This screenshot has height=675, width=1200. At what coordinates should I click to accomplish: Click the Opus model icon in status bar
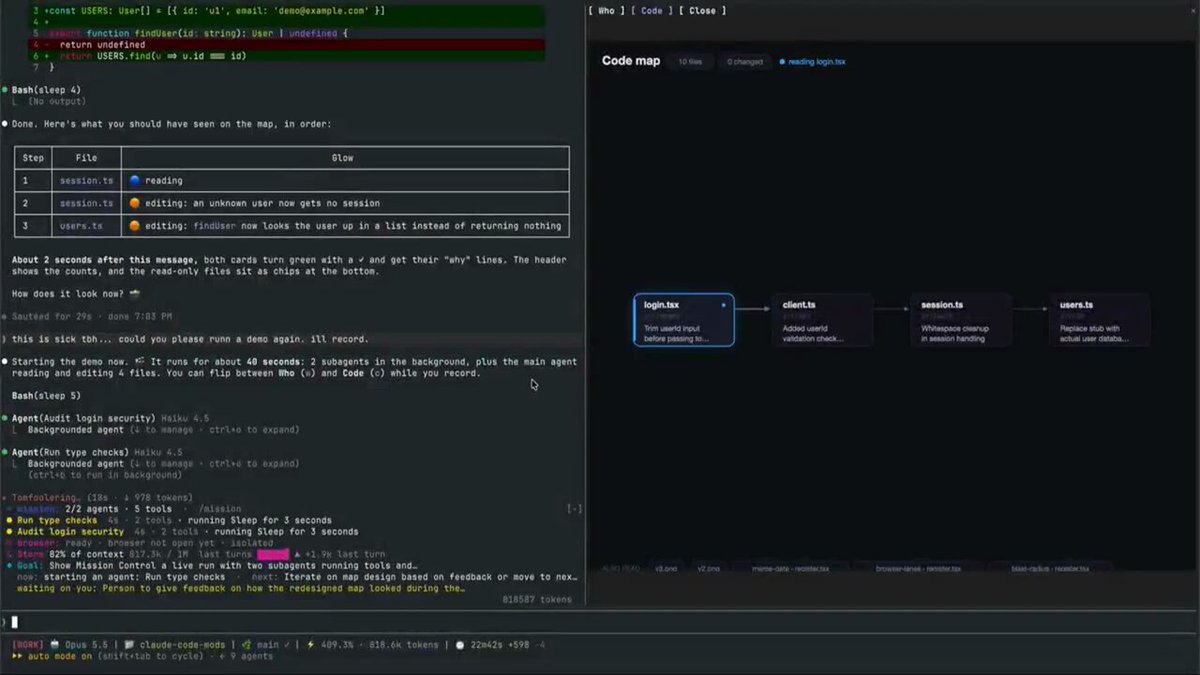tap(54, 645)
